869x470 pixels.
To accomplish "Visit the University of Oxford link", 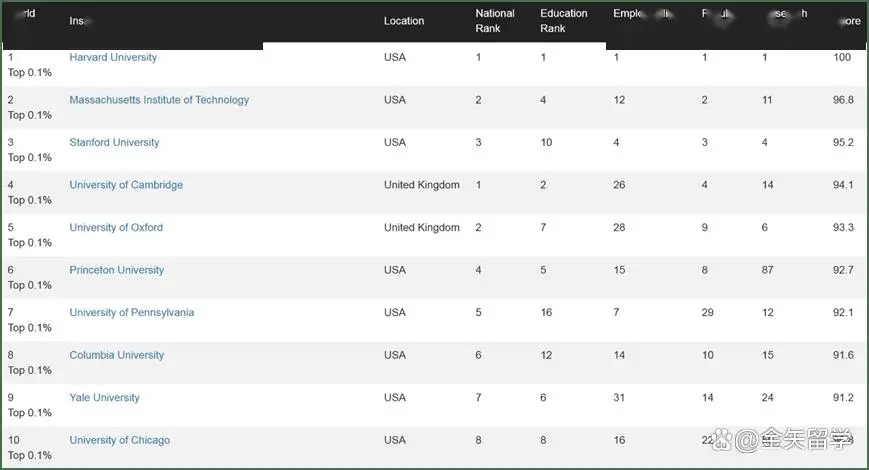I will pyautogui.click(x=116, y=227).
